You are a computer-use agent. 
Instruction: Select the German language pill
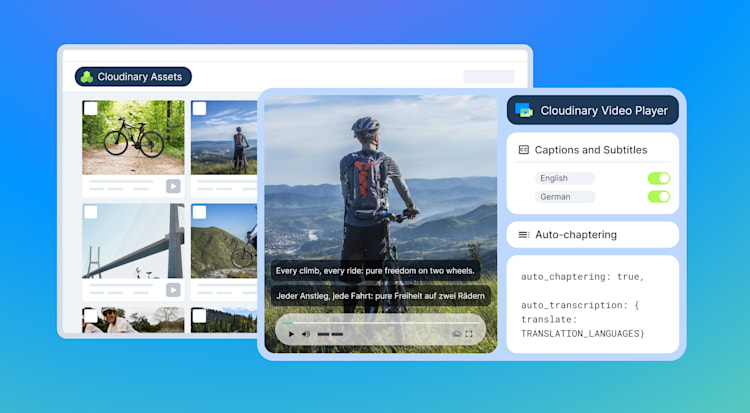[x=564, y=197]
